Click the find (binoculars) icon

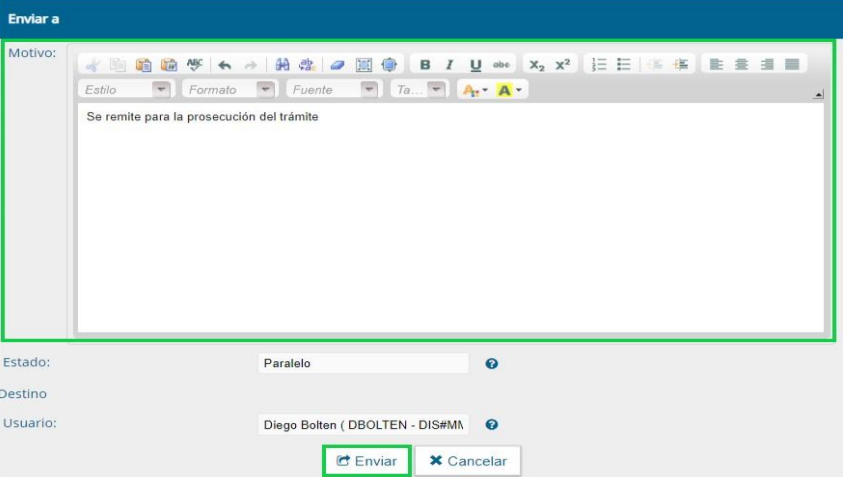tap(283, 65)
